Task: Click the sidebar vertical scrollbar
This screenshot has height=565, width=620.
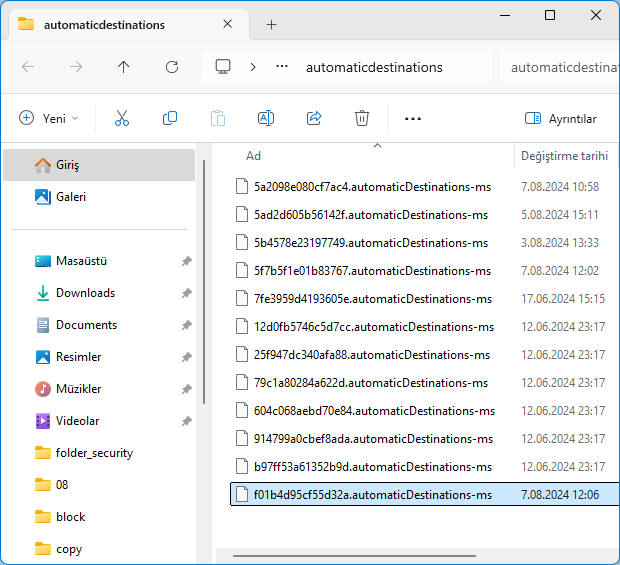Action: (x=204, y=282)
